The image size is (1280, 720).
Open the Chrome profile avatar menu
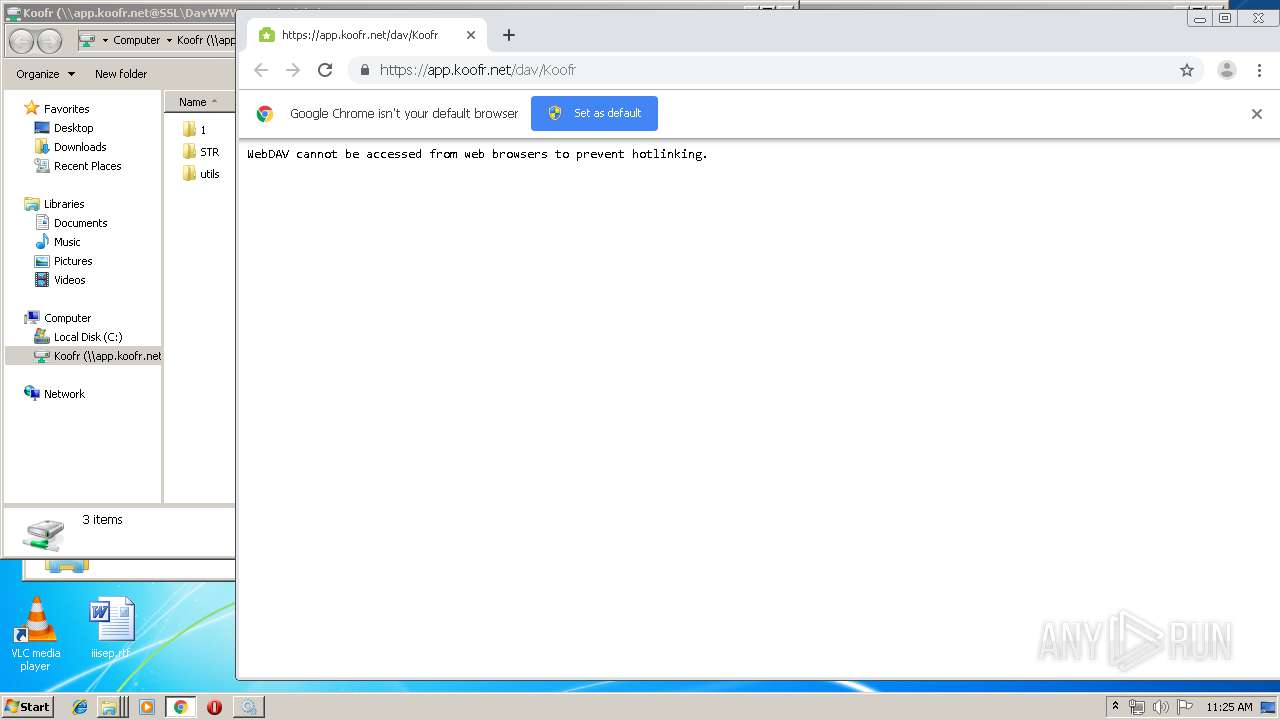pos(1227,70)
